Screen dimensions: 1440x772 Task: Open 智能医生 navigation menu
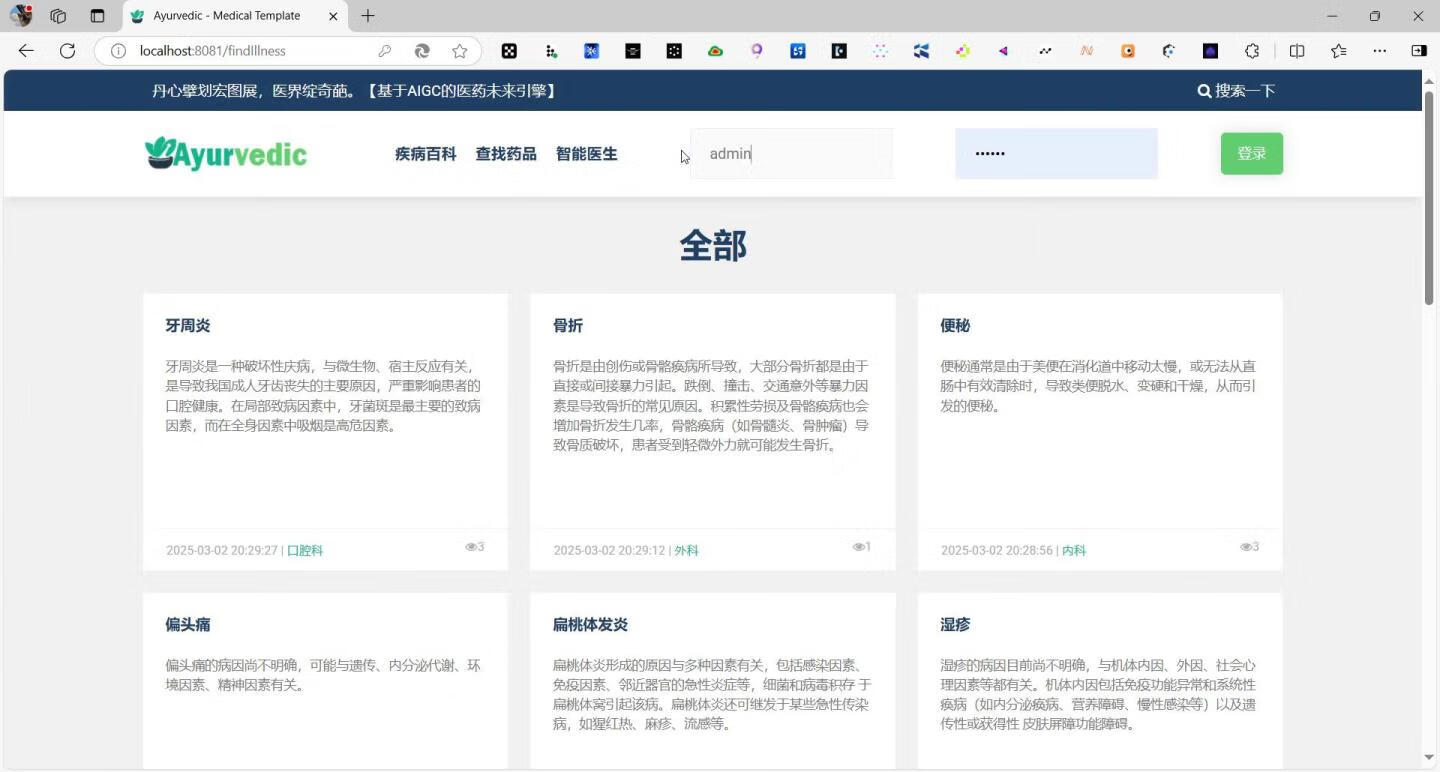[587, 154]
